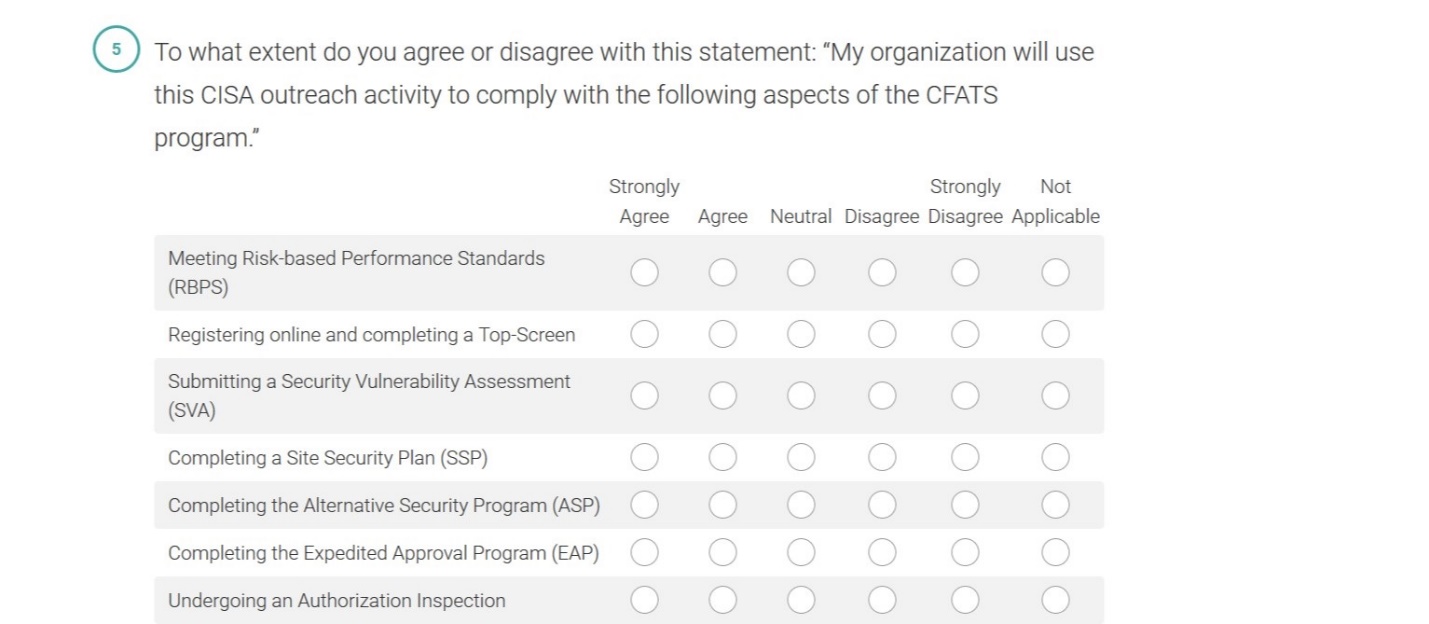Select Disagree for Undergoing an Authorization Inspection
This screenshot has width=1429, height=624.
coord(882,600)
